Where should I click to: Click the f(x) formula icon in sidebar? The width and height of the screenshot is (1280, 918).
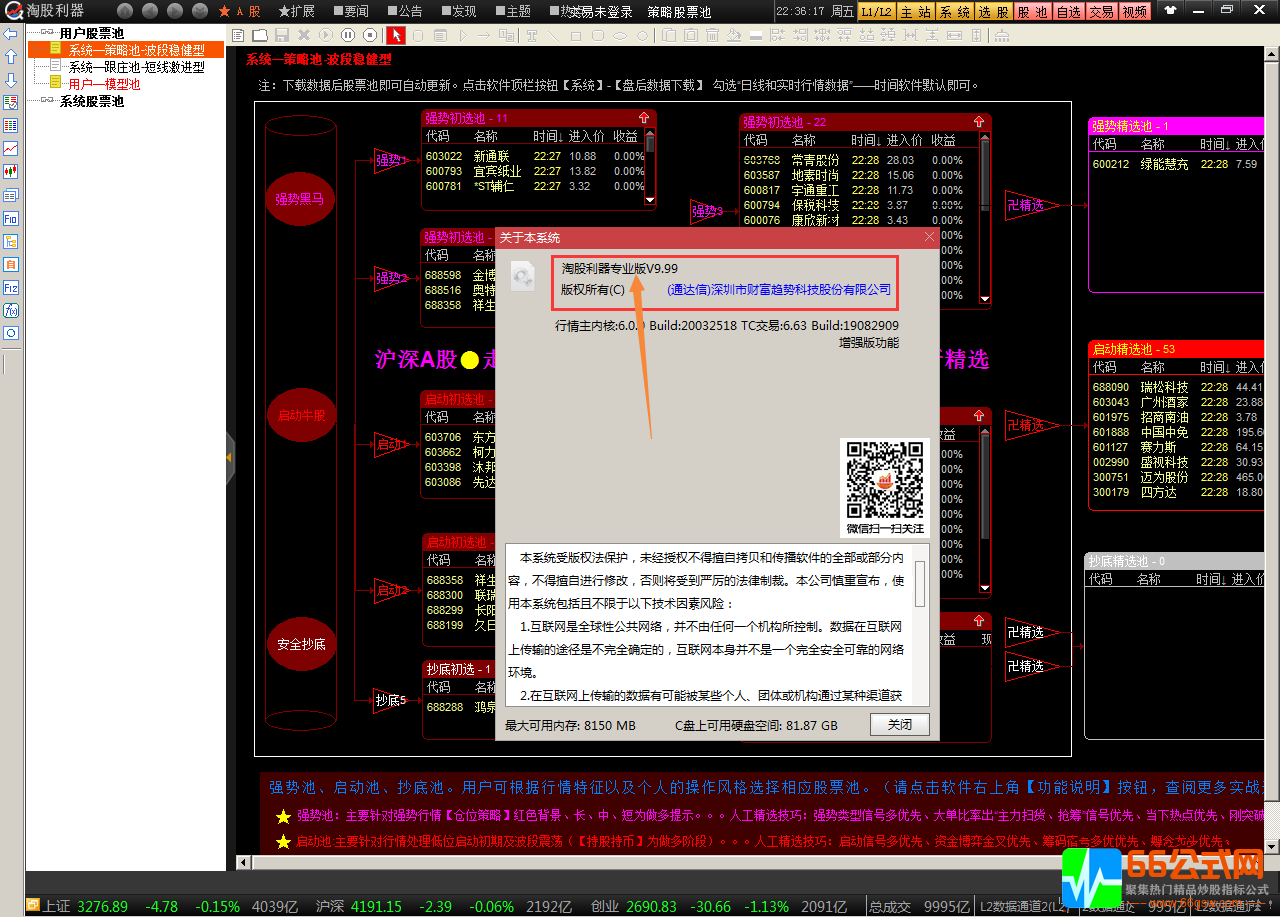11,310
